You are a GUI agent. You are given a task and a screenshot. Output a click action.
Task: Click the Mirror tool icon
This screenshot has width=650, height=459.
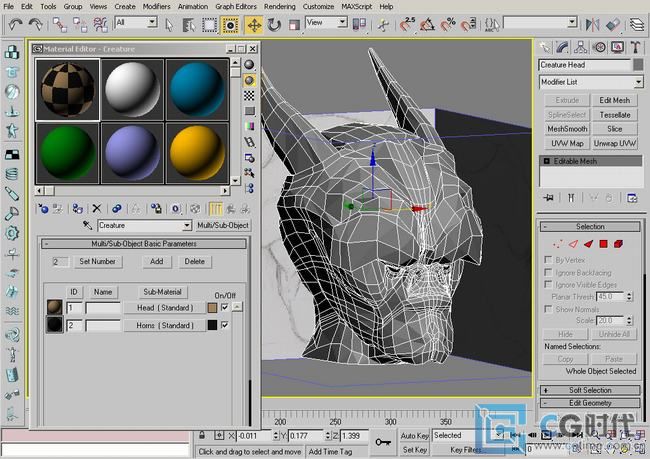(x=592, y=24)
